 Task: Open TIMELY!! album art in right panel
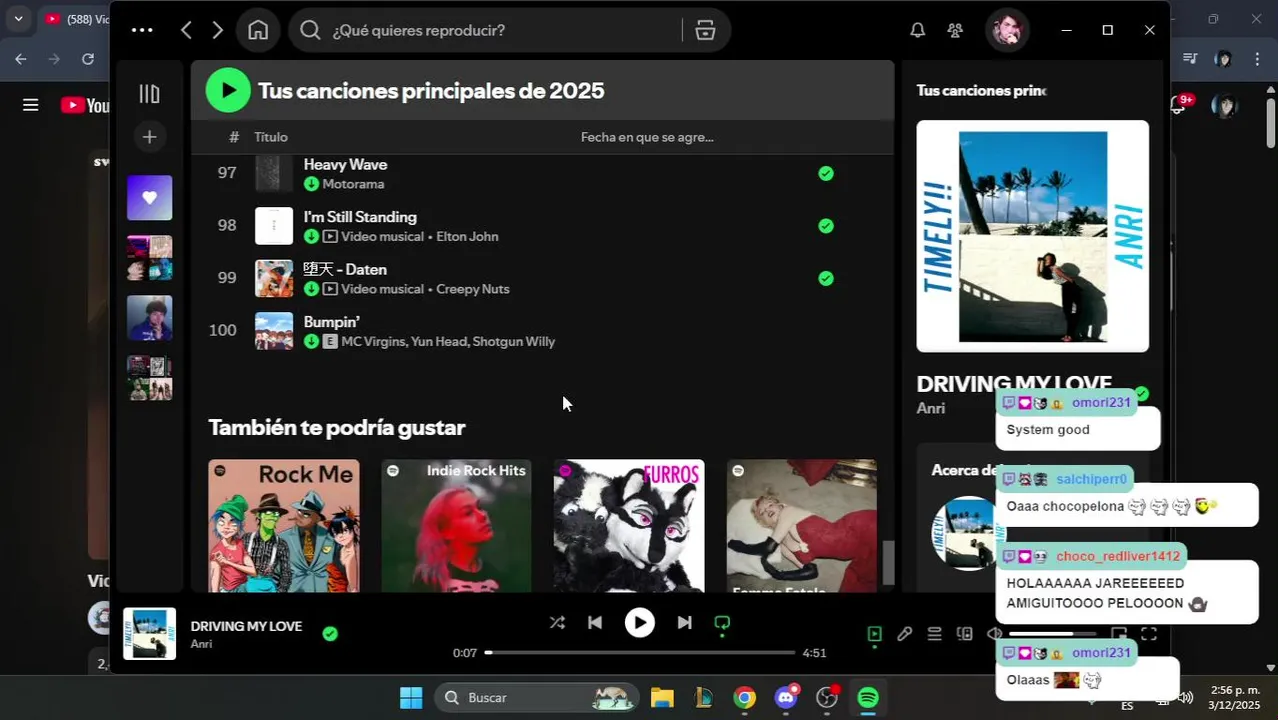point(1032,236)
